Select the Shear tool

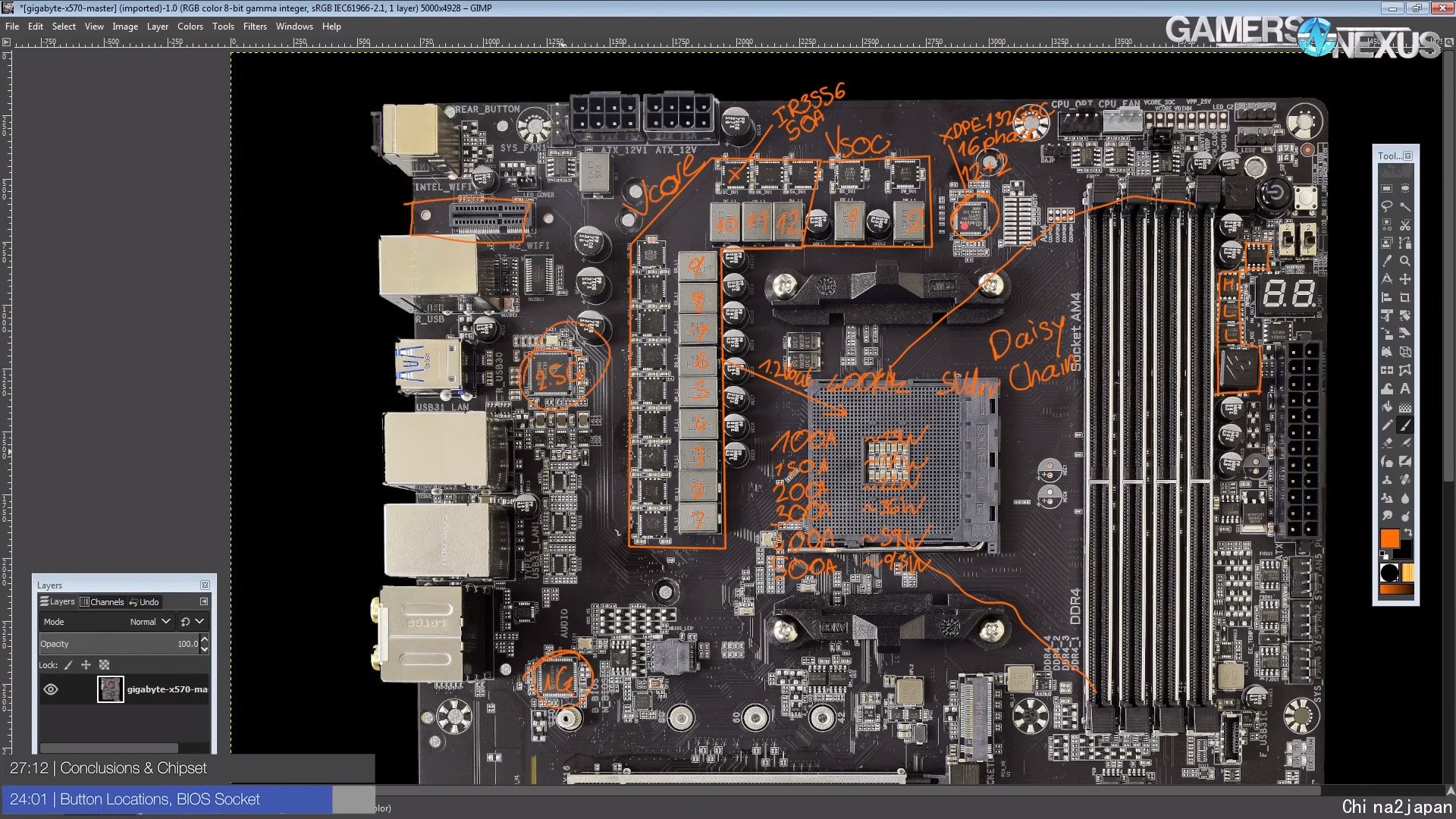point(1405,333)
